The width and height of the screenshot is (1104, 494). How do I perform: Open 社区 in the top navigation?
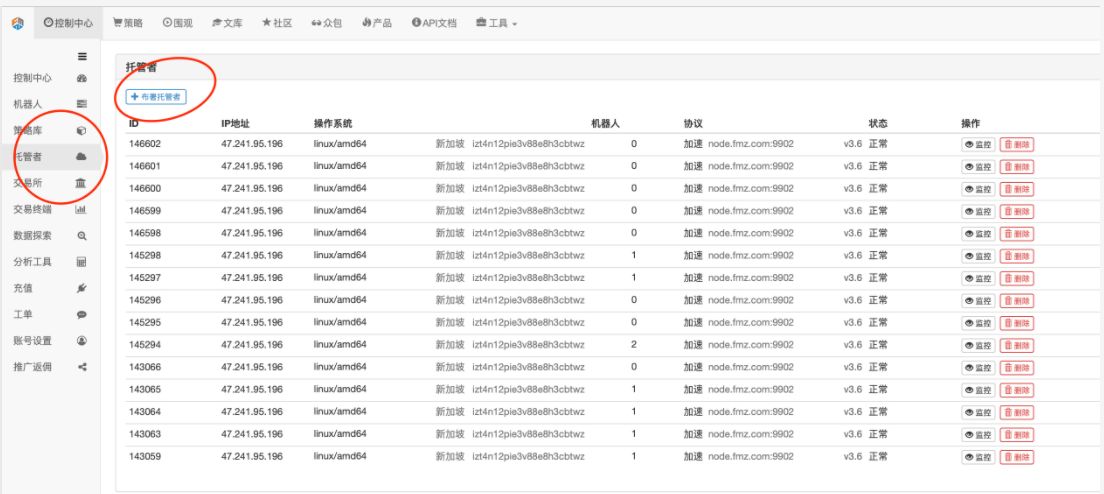click(277, 23)
